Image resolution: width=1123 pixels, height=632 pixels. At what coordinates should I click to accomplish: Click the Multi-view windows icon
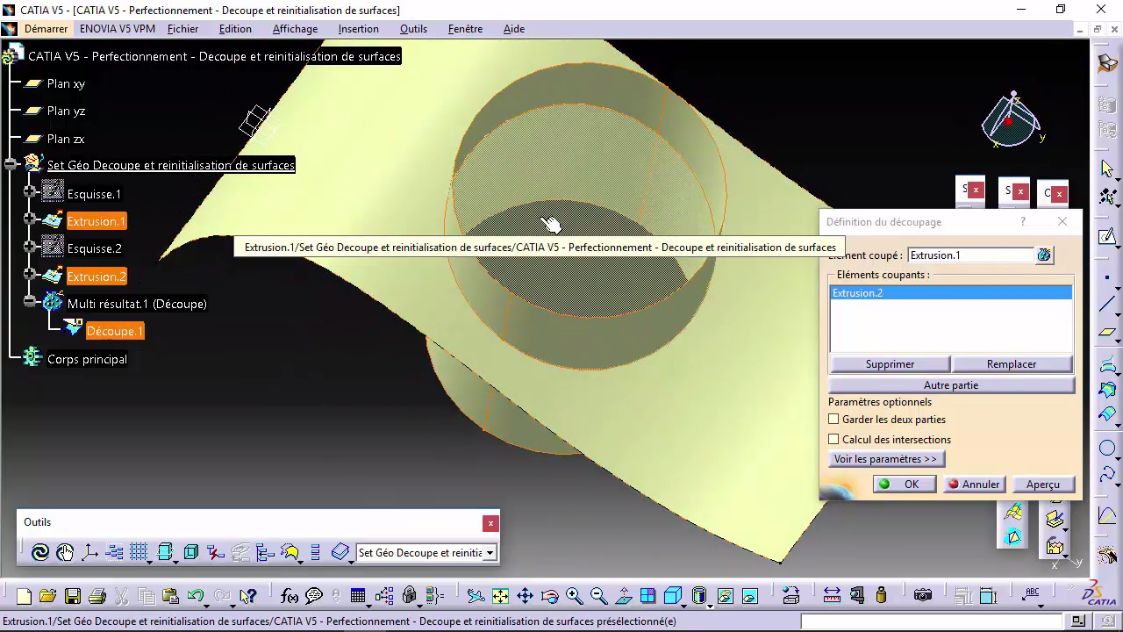tap(647, 596)
